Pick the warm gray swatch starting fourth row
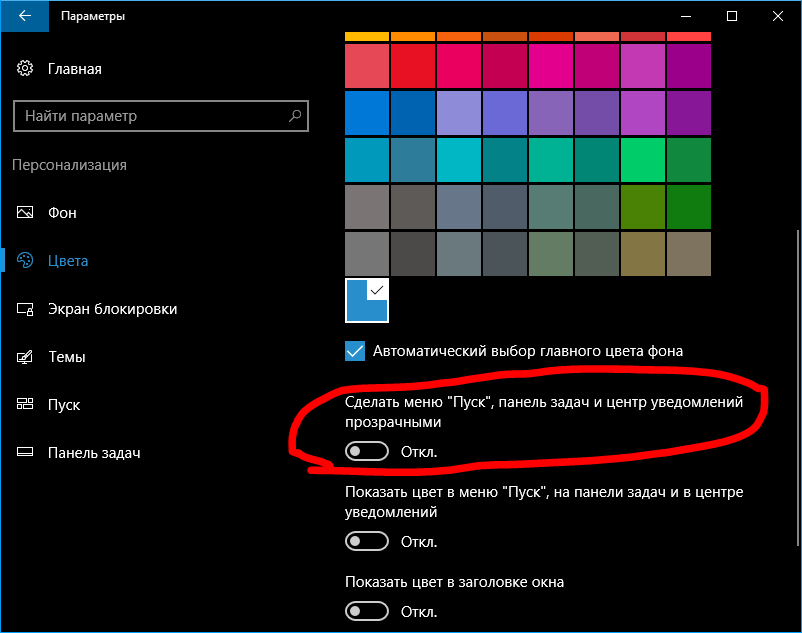This screenshot has width=802, height=633. [x=367, y=207]
